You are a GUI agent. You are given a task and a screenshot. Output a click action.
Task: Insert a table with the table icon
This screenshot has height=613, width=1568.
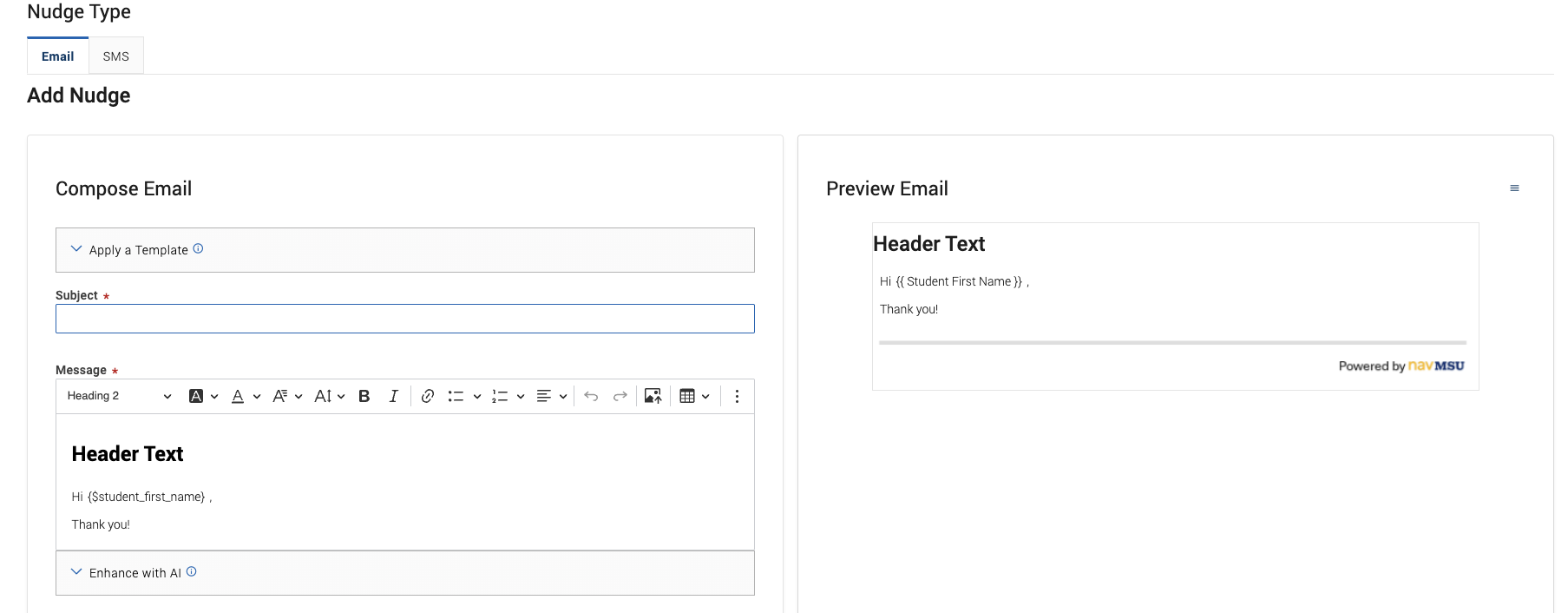click(687, 396)
